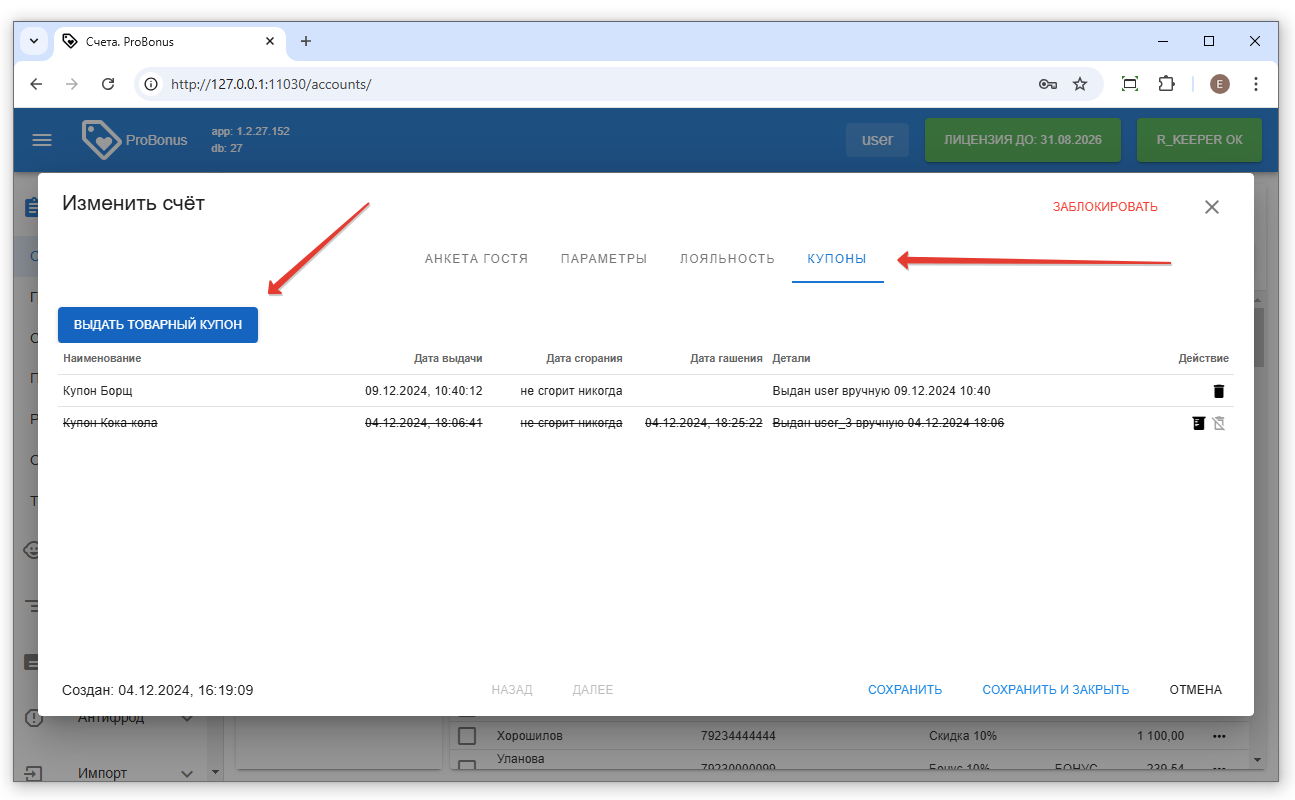This screenshot has height=800, width=1295.
Task: Open row menu for Хорошилов
Action: (x=1219, y=736)
